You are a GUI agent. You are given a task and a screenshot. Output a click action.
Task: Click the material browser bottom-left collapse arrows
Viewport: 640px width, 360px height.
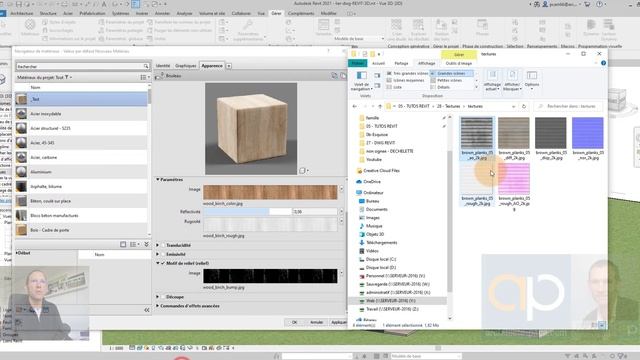tap(147, 310)
